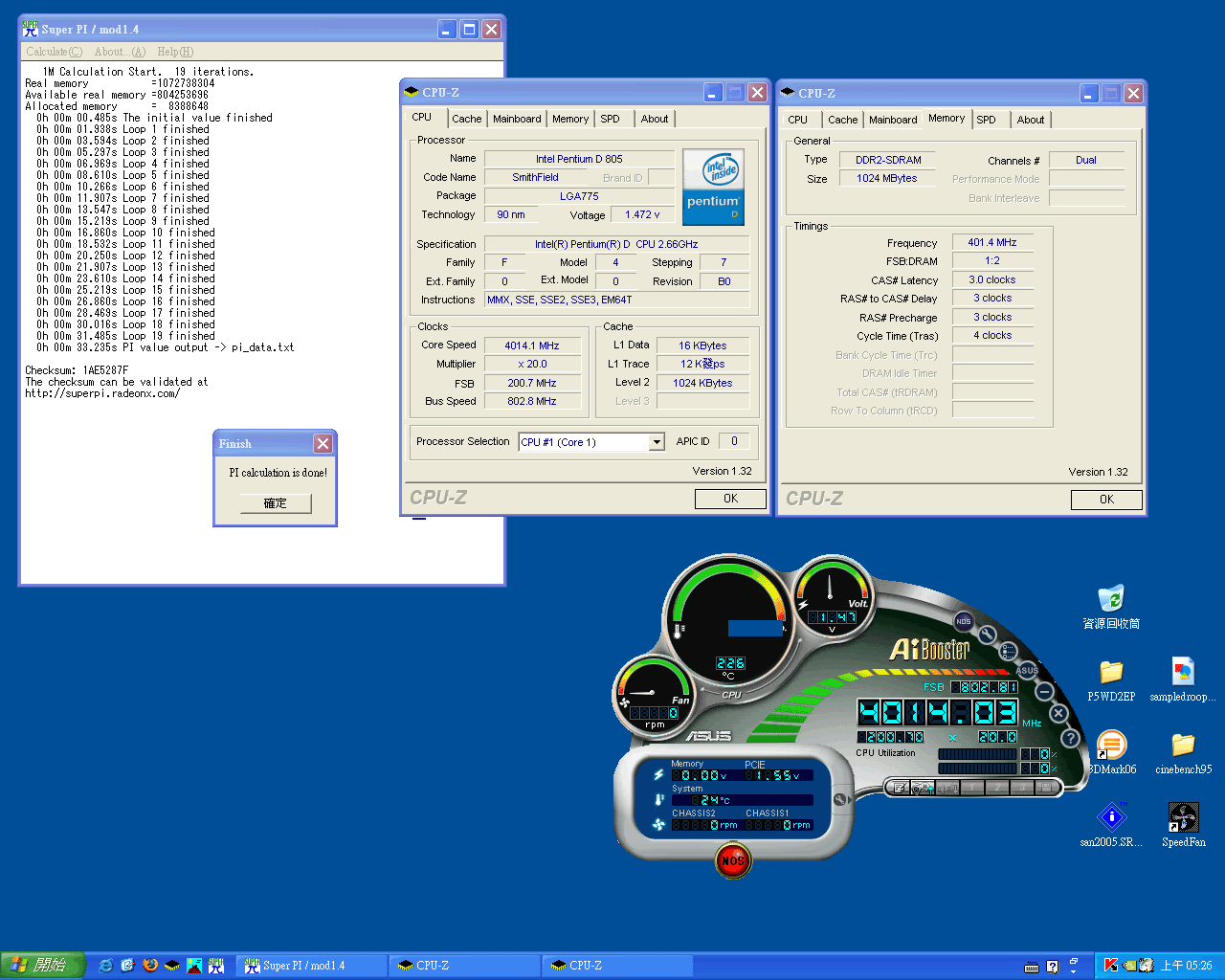The width and height of the screenshot is (1225, 980).
Task: Click the floppy save icon in AI Booster toolbar
Action: coord(1047,788)
